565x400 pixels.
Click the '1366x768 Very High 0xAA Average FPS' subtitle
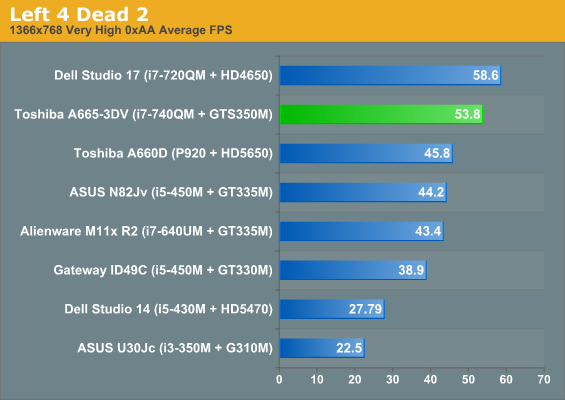pos(121,30)
